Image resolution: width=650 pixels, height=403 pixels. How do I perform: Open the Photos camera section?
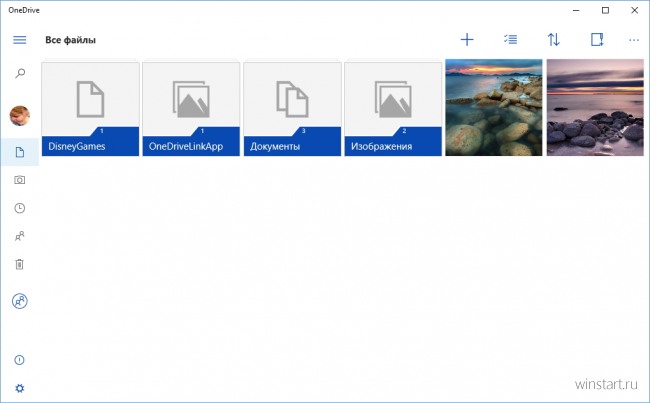click(19, 180)
